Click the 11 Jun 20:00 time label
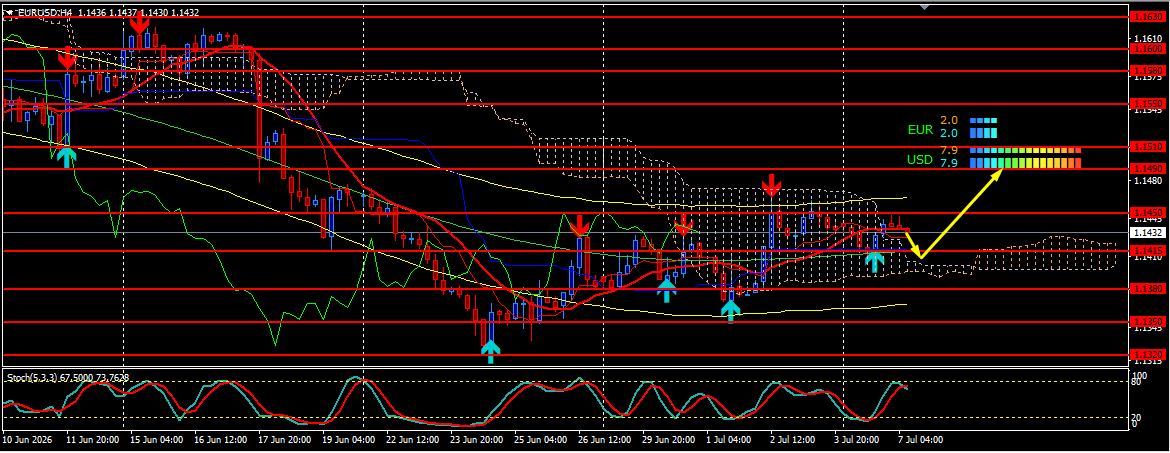1170x453 pixels. [92, 440]
